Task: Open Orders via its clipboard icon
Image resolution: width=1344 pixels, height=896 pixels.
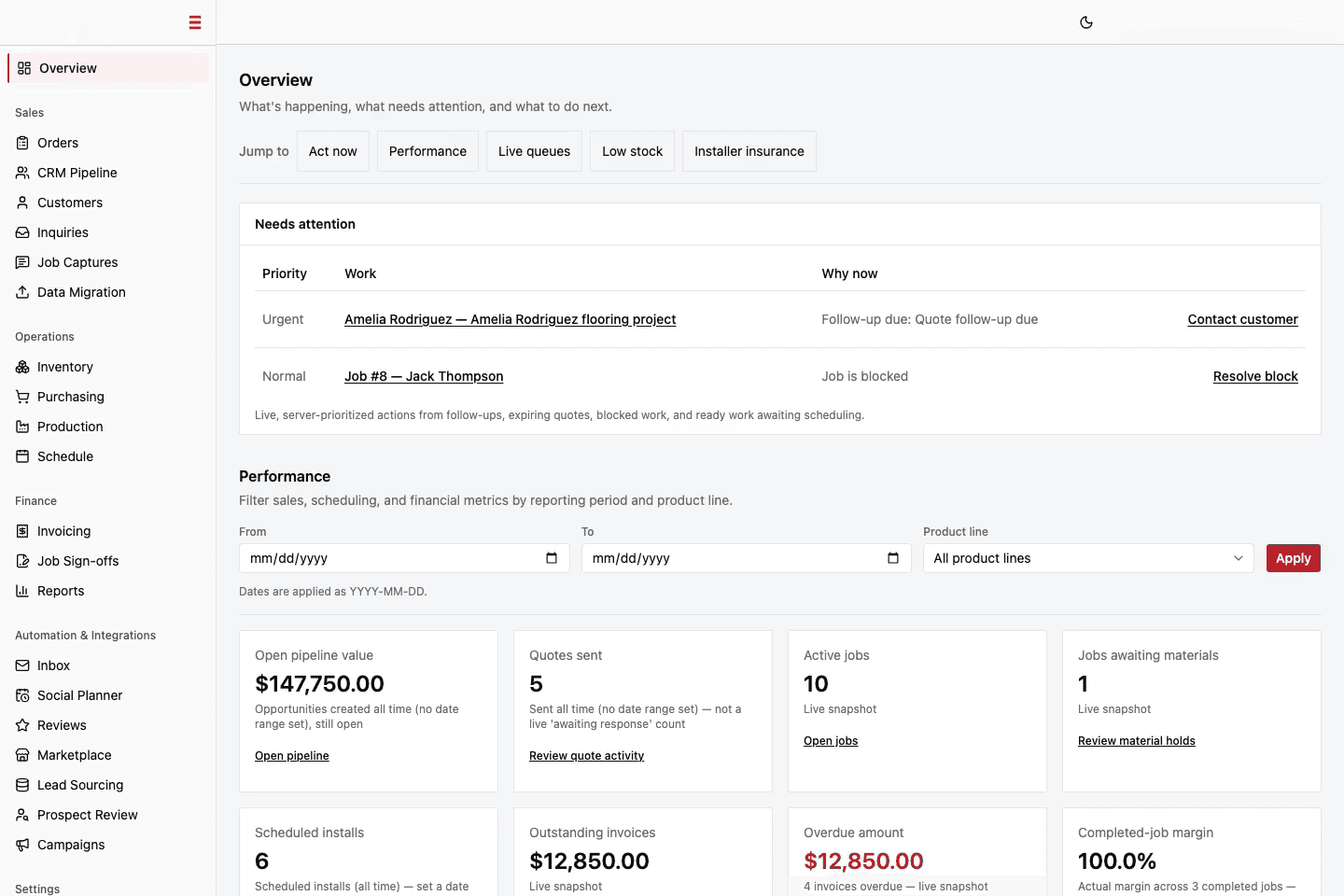Action: pyautogui.click(x=22, y=143)
